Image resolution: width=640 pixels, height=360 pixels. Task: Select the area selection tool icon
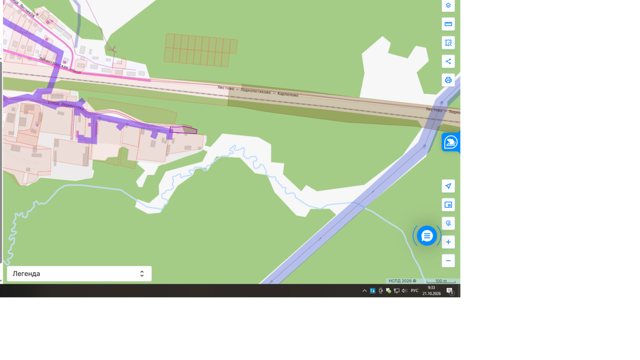pyautogui.click(x=448, y=43)
